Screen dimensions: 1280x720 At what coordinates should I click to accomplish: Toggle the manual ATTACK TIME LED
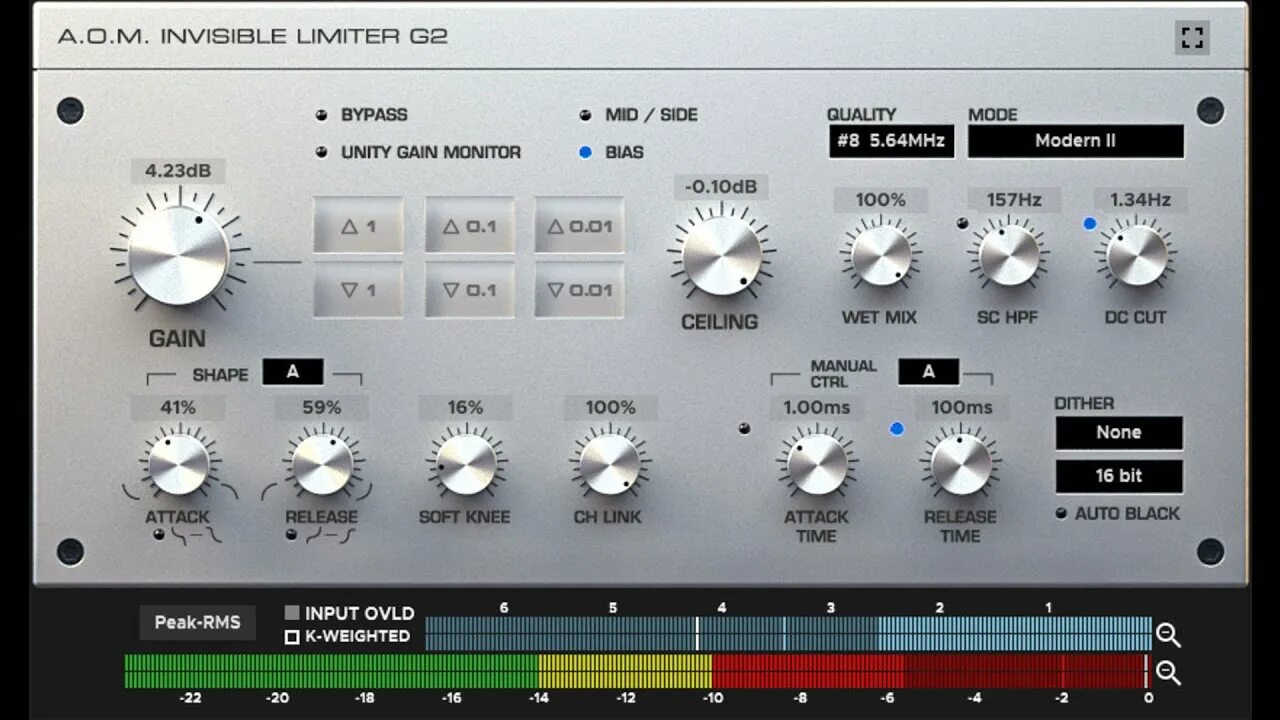[743, 429]
